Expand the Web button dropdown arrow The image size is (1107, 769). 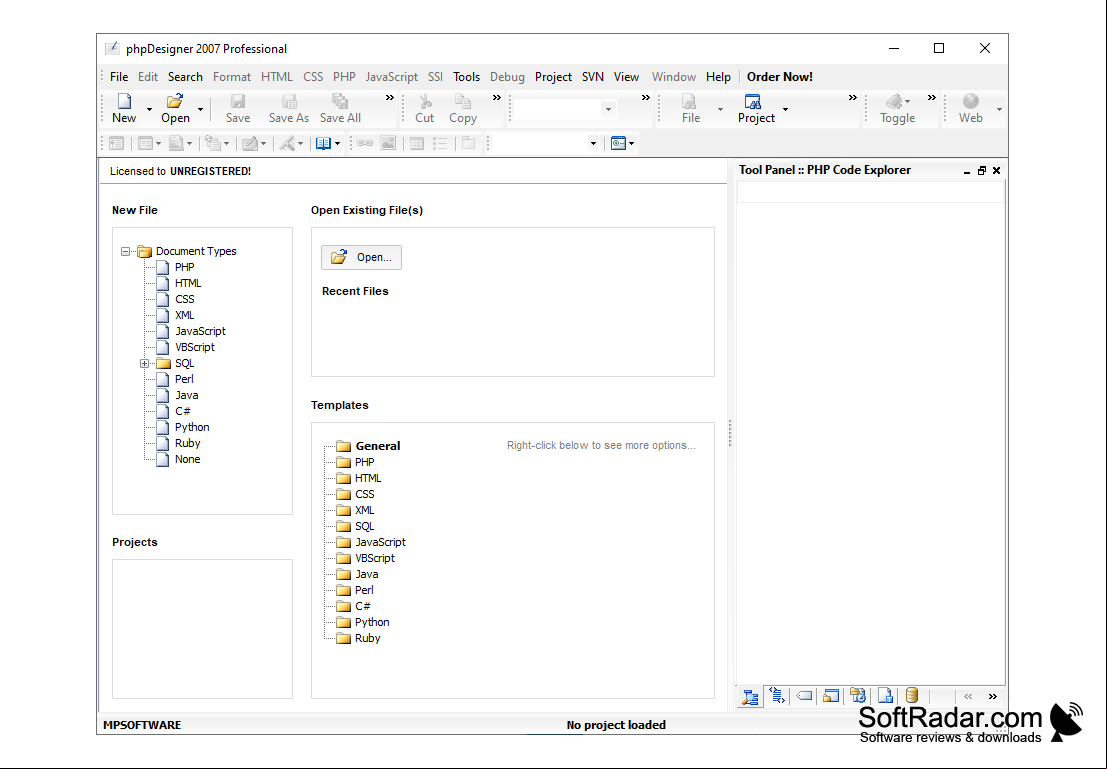[999, 109]
